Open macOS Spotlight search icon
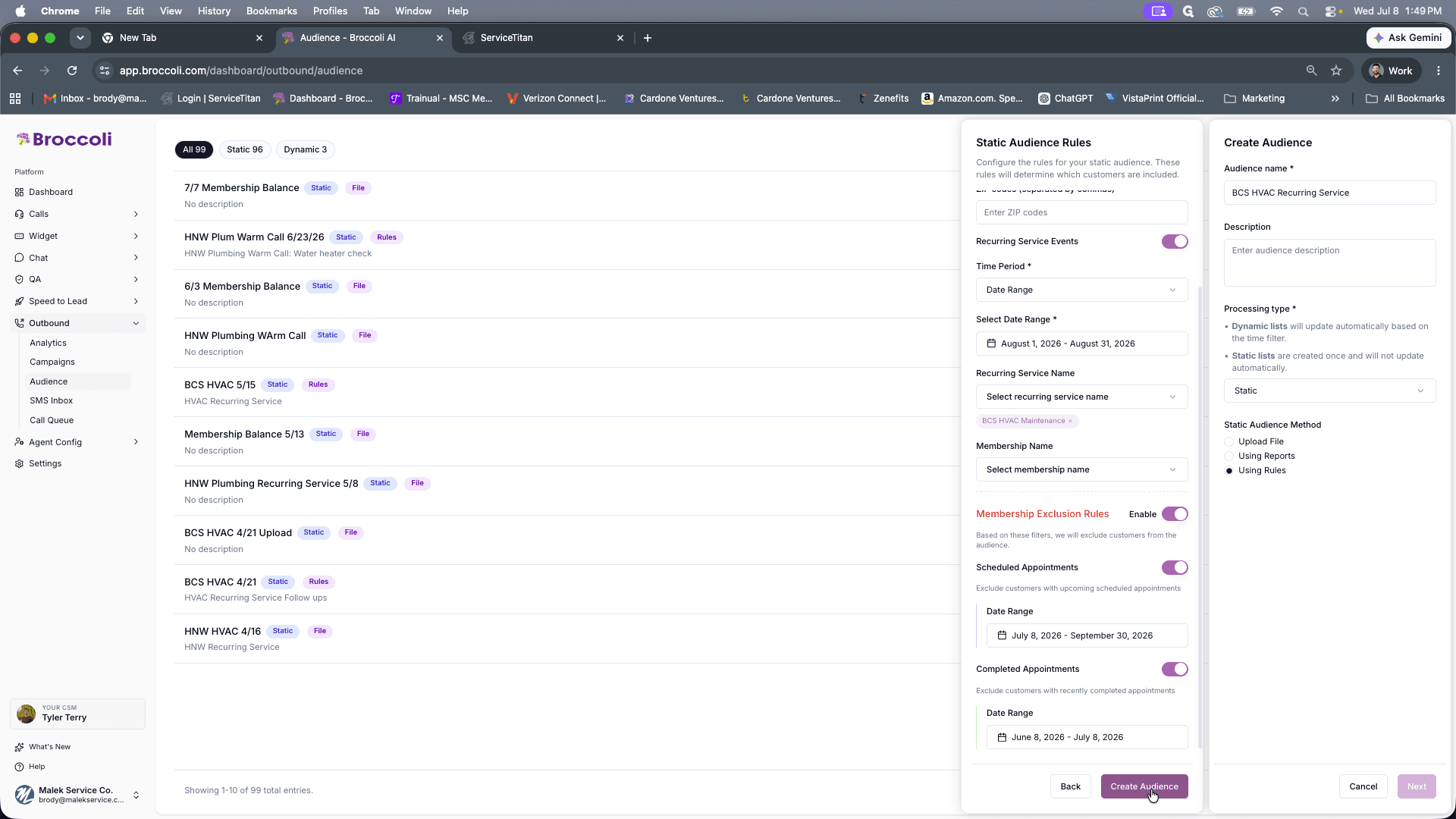1456x819 pixels. coord(1303,11)
